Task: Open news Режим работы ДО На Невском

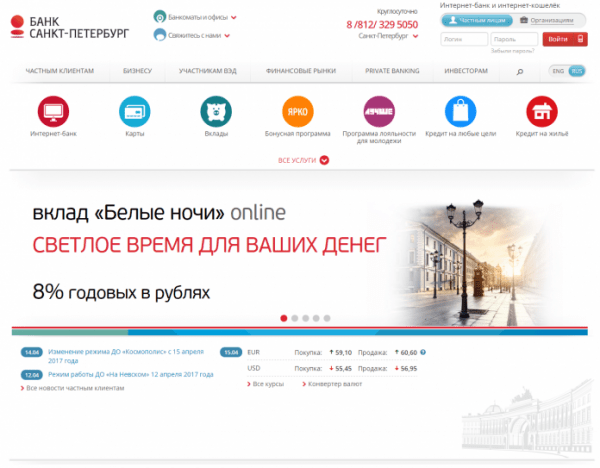Action: [x=130, y=374]
